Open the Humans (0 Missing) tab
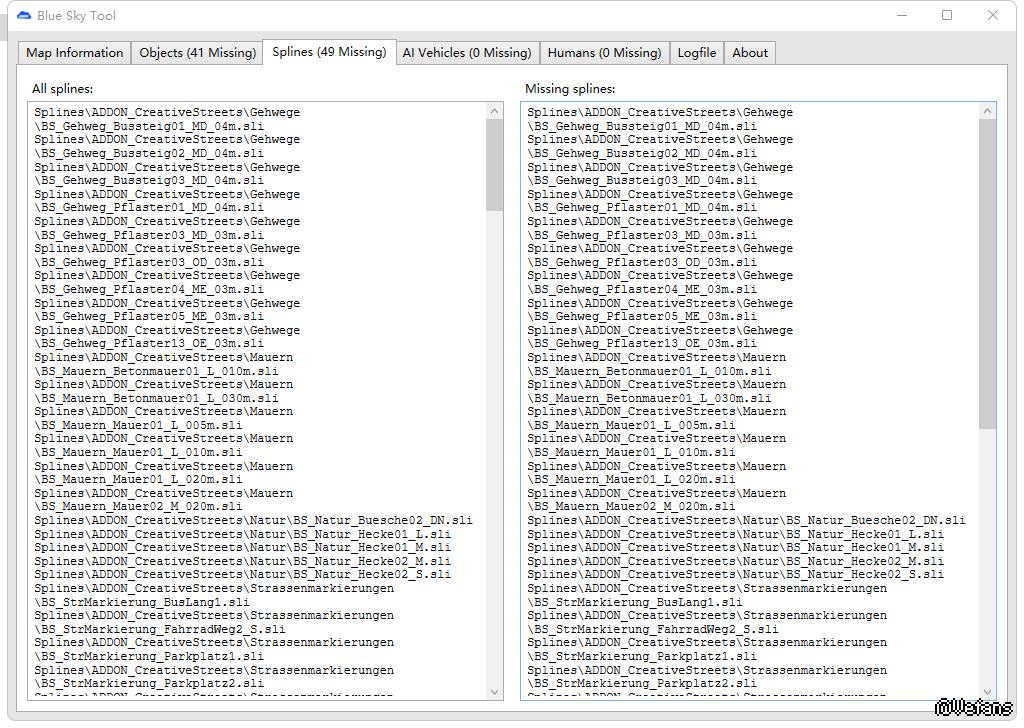1024x728 pixels. 604,53
